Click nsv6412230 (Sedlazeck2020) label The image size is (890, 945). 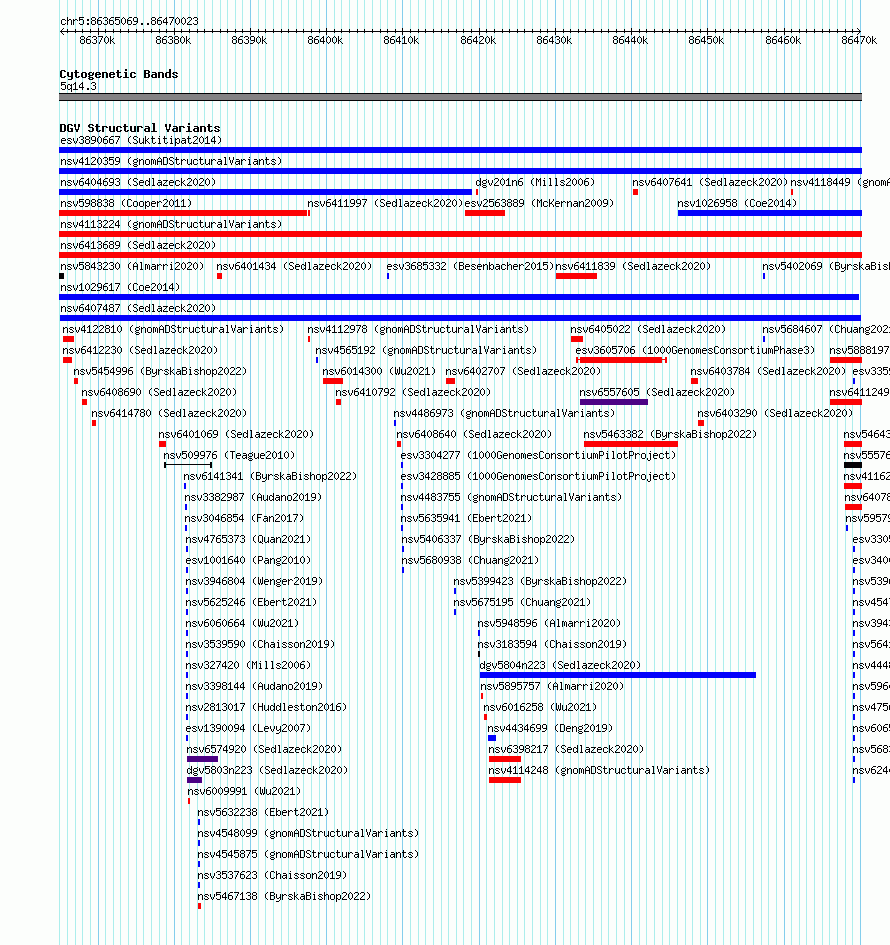point(140,350)
